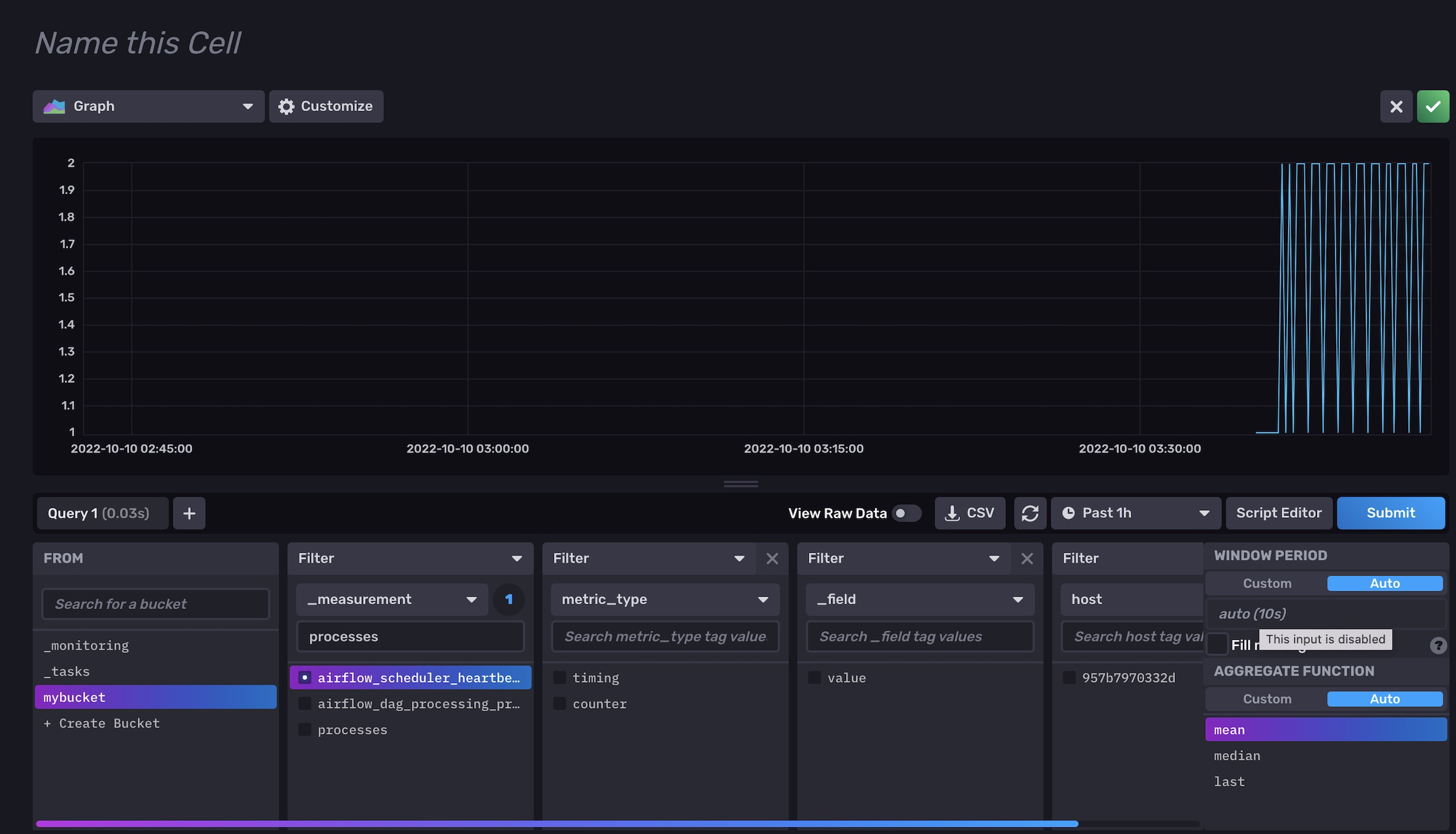Check the timing tag value
Screen dimensions: 1456x834
click(560, 678)
